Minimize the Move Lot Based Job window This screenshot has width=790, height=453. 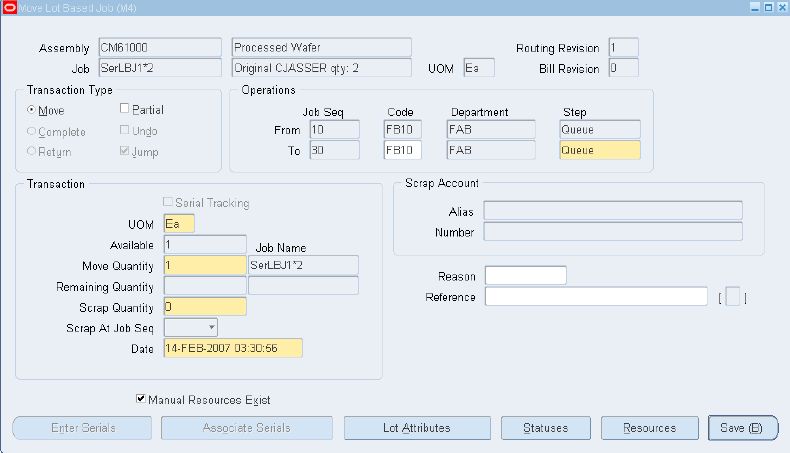(x=755, y=7)
